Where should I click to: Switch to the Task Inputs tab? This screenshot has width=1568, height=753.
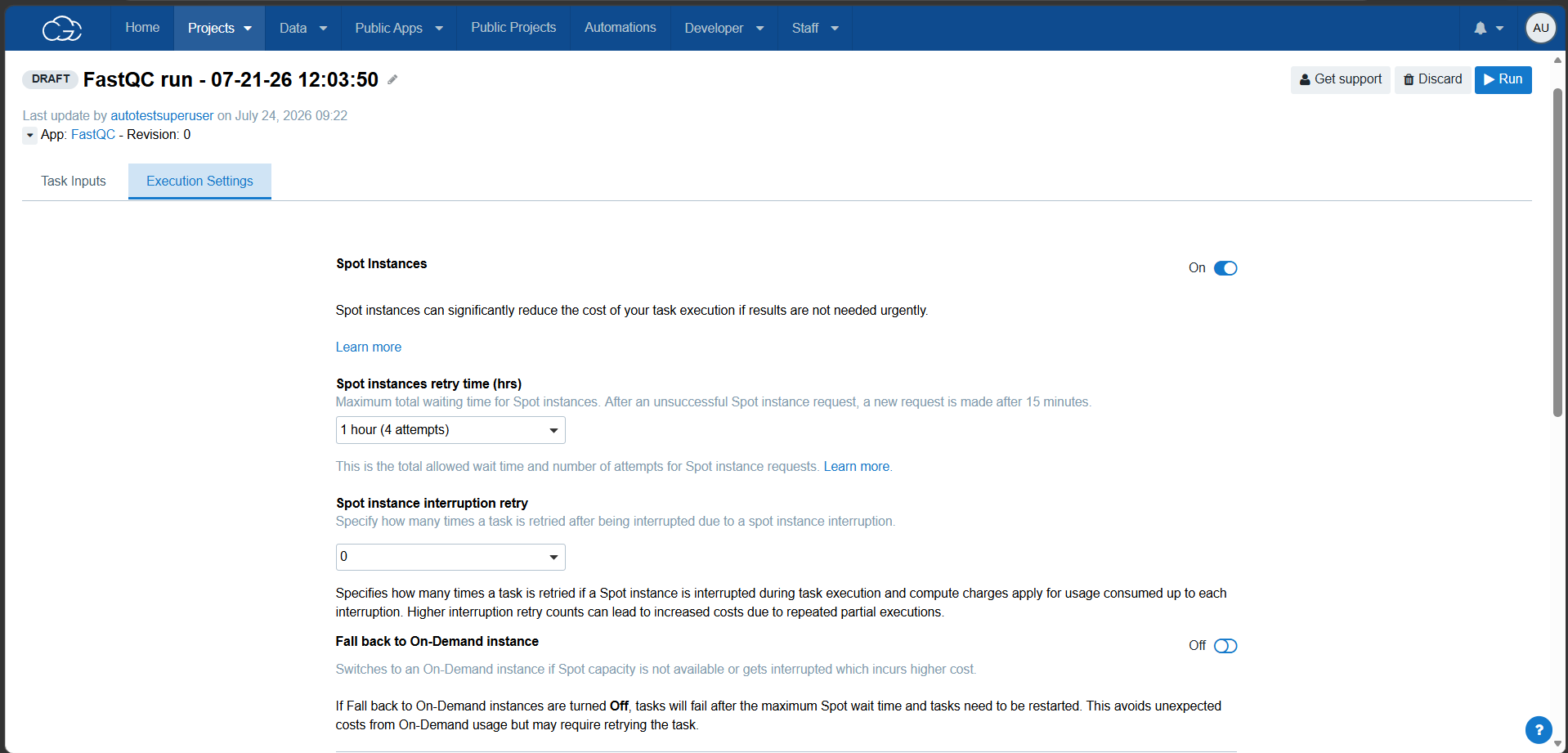(74, 182)
